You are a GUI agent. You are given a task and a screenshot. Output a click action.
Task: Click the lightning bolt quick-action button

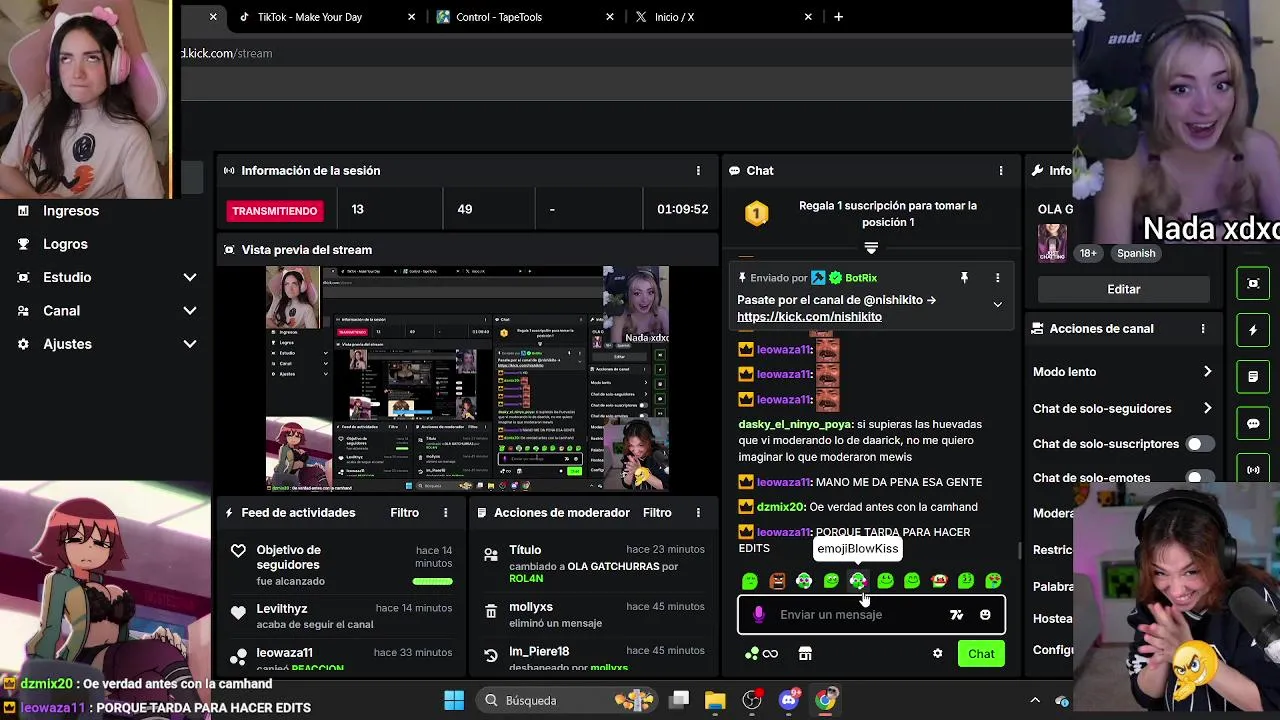[1253, 330]
